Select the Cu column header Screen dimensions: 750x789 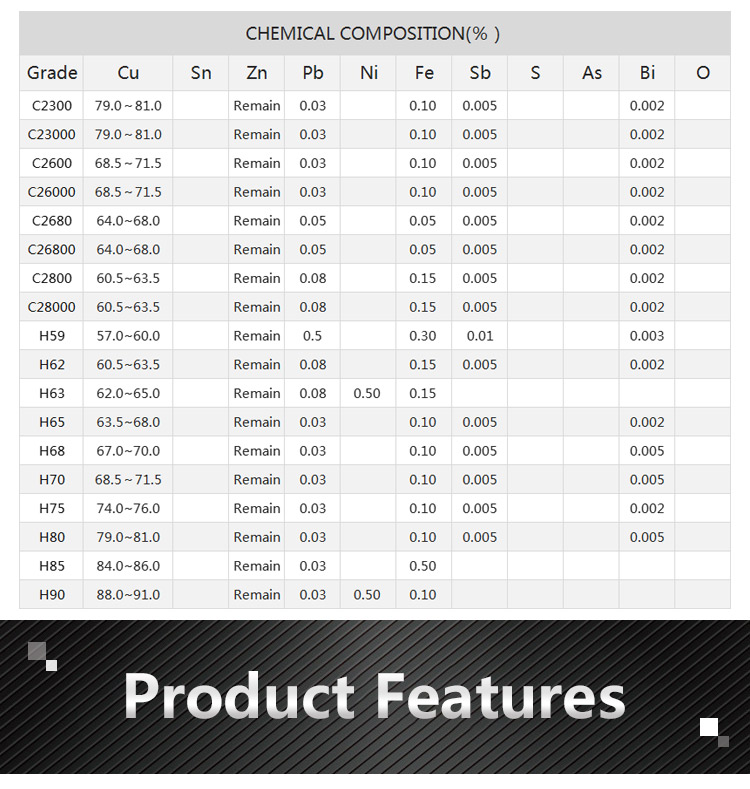[x=128, y=73]
